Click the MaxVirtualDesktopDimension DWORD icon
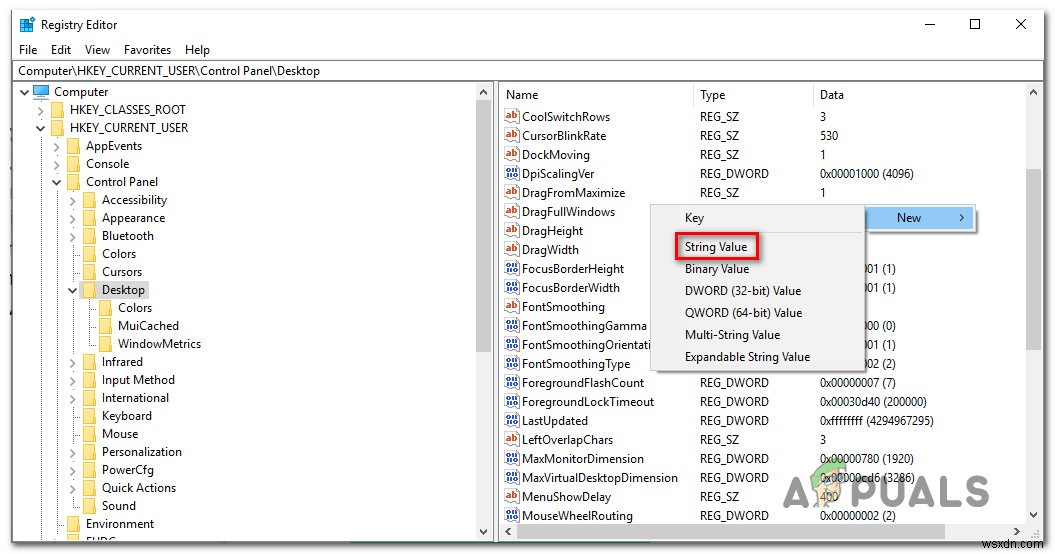This screenshot has height=554, width=1055. point(511,477)
